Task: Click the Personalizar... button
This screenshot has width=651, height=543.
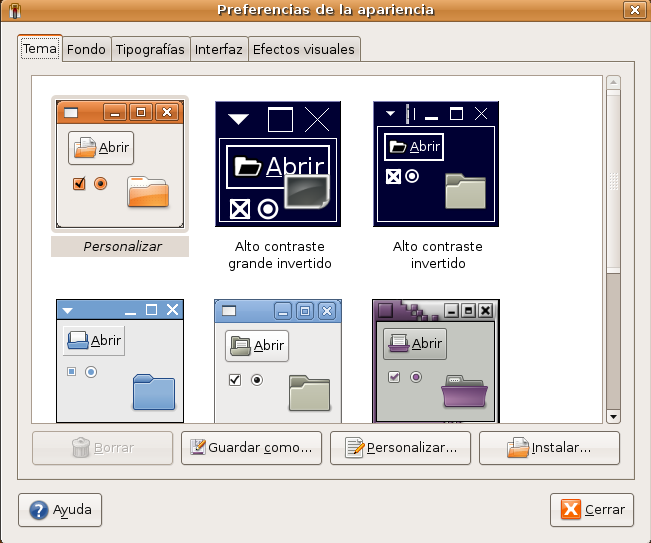Action: pos(400,448)
